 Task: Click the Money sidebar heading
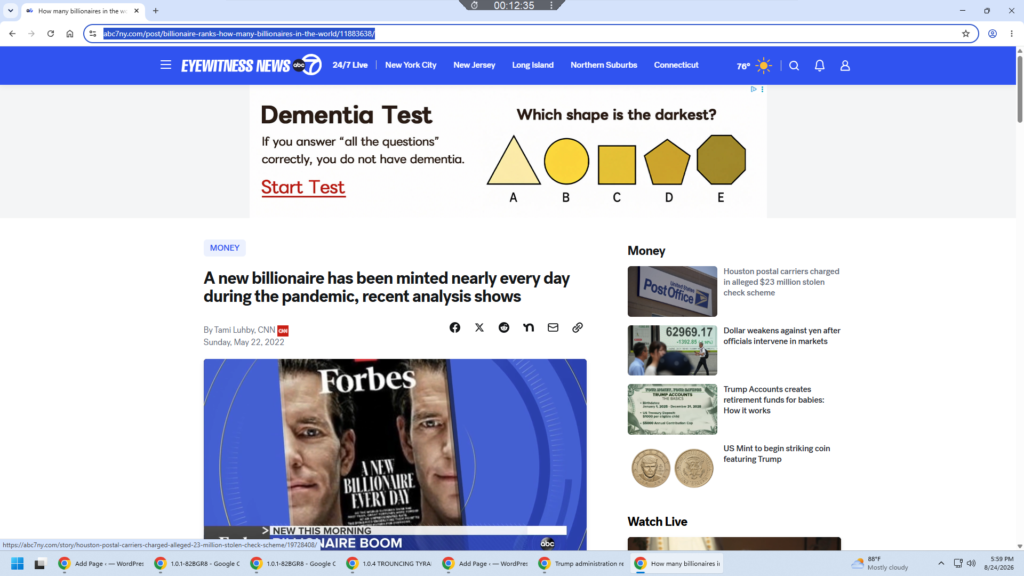point(646,251)
